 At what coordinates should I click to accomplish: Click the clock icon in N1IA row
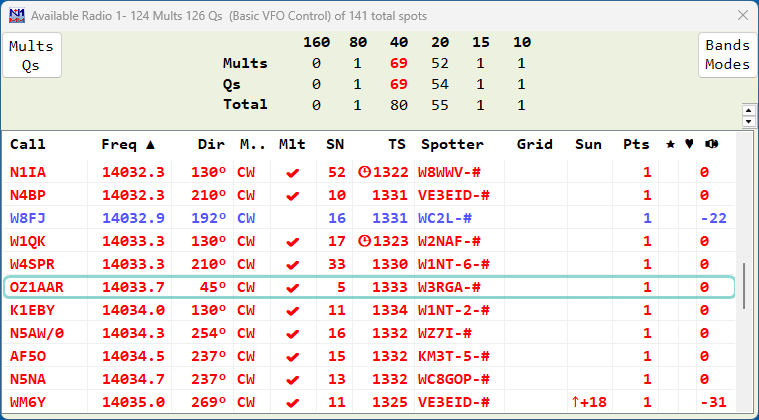pos(364,172)
